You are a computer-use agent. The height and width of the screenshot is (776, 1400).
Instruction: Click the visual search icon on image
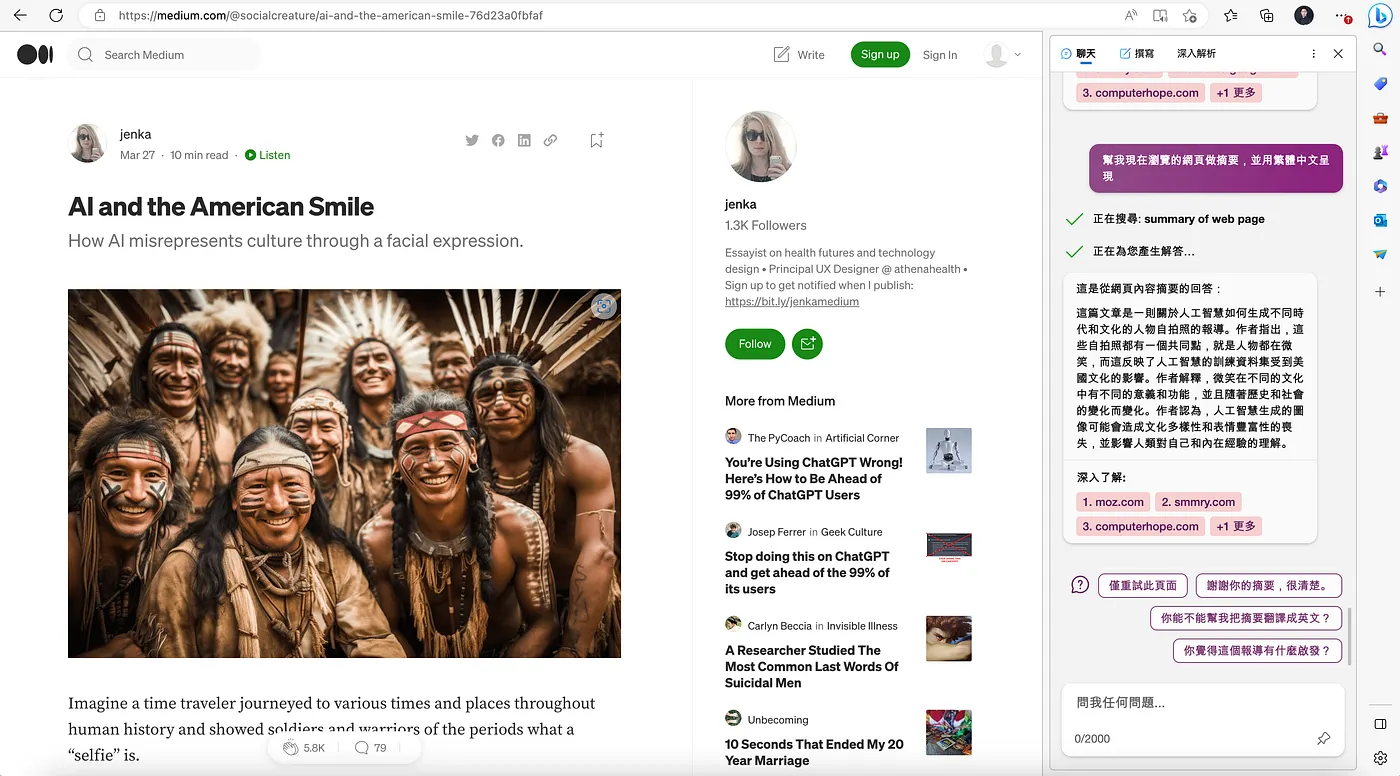[603, 307]
